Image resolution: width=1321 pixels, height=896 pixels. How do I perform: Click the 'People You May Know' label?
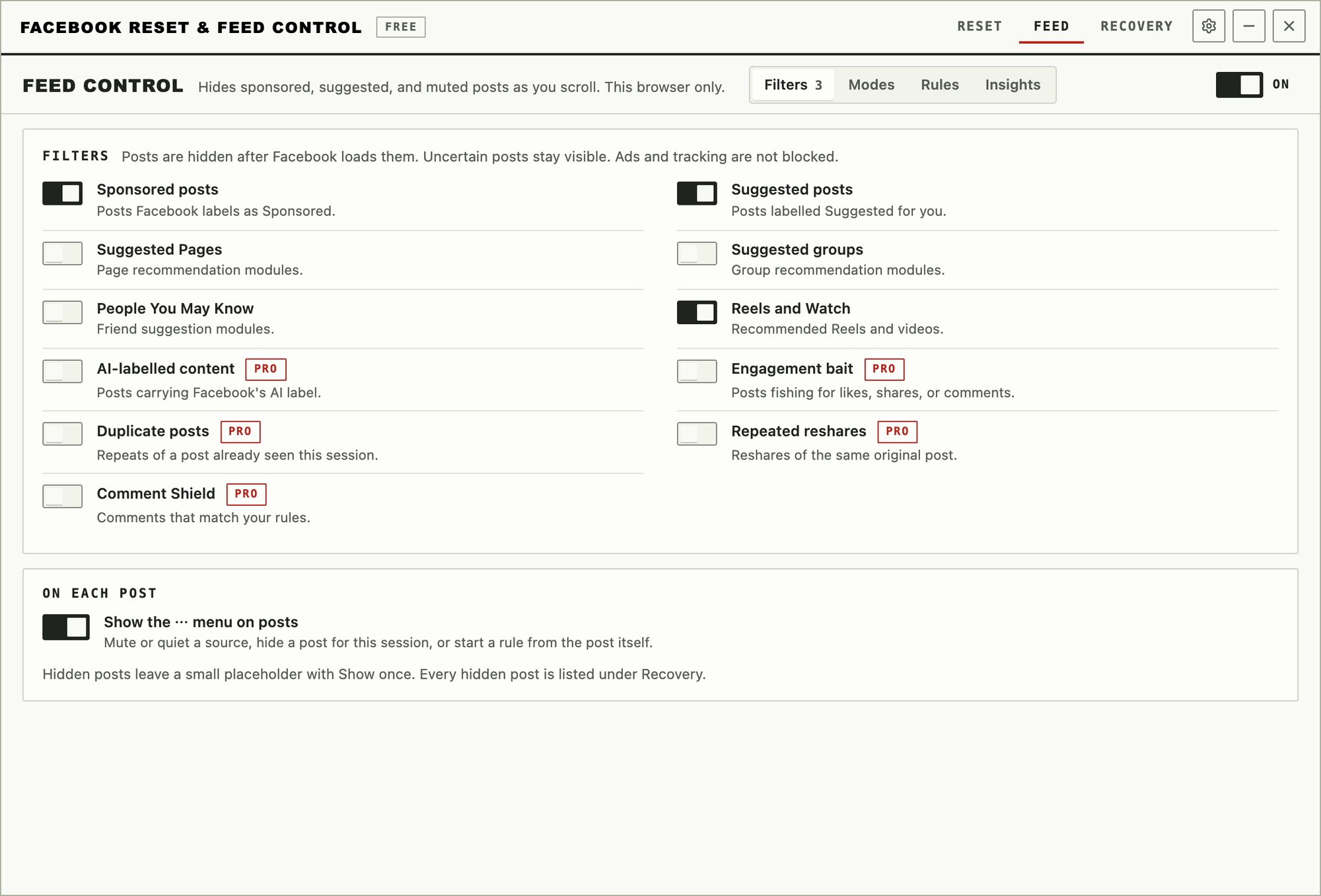175,308
